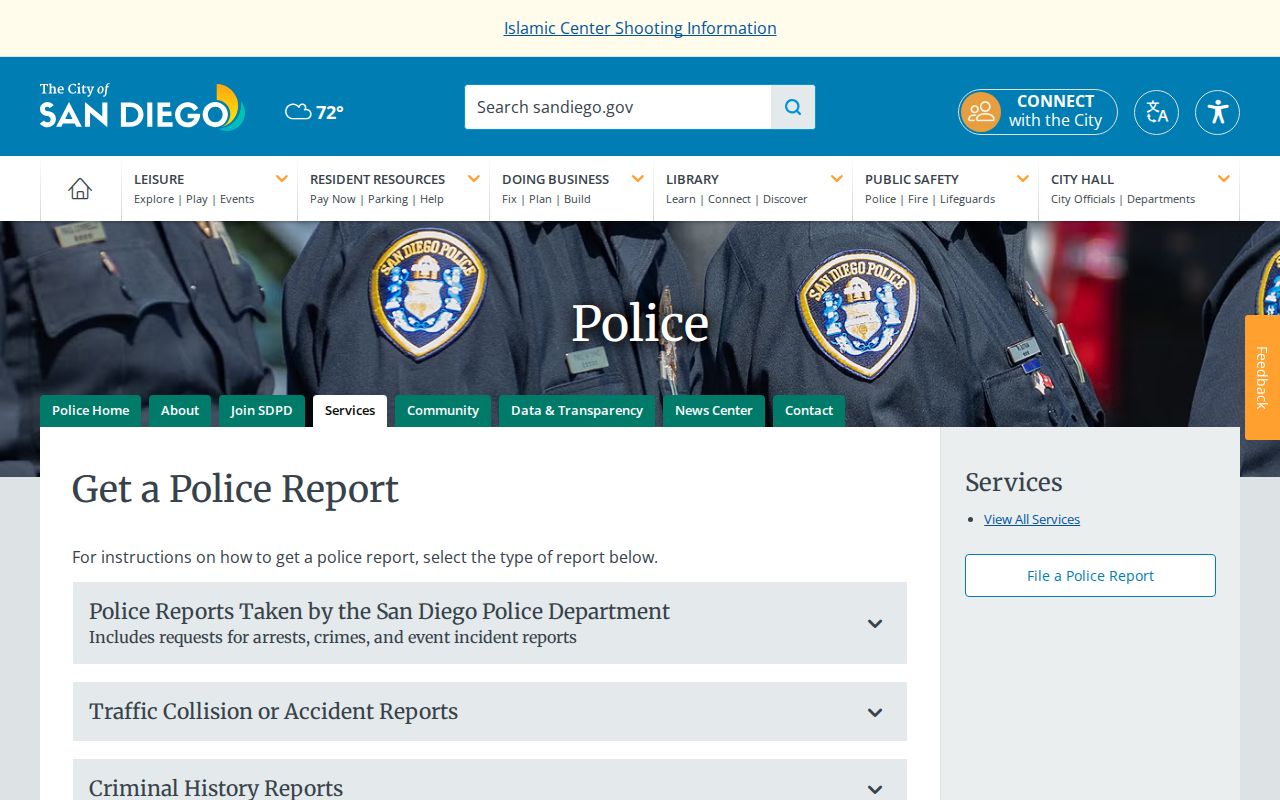Open the Data & Transparency tab

click(x=577, y=411)
